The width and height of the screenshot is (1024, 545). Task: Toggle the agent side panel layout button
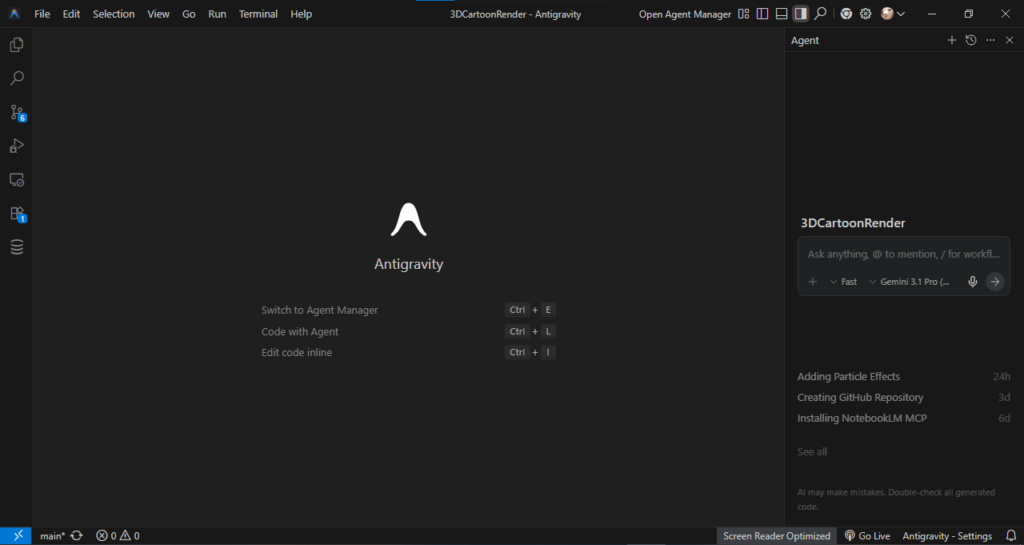tap(800, 14)
